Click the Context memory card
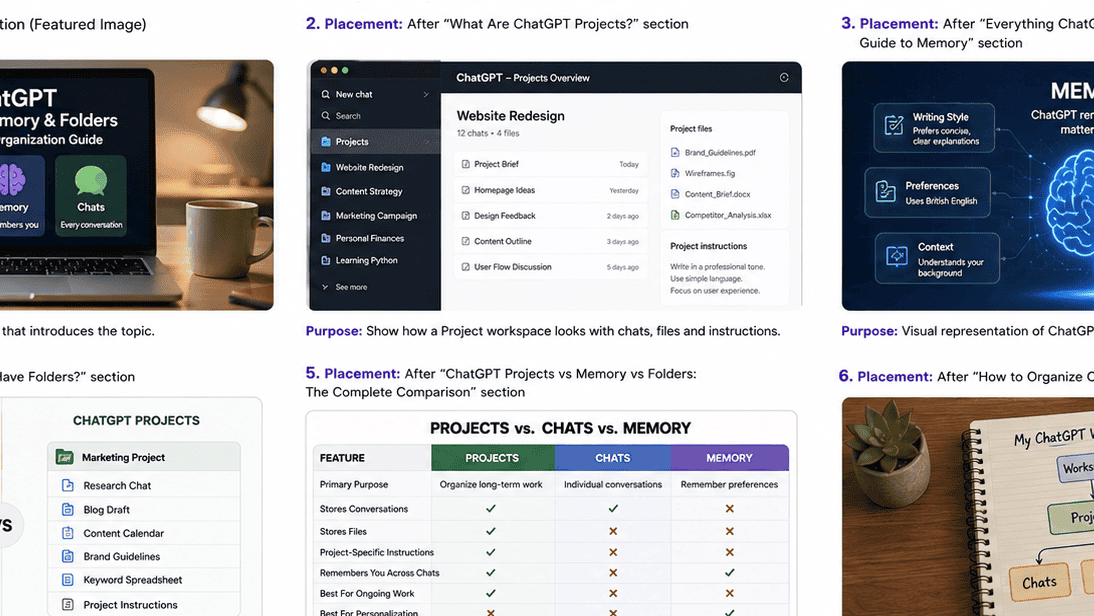This screenshot has width=1094, height=616. pyautogui.click(x=937, y=258)
